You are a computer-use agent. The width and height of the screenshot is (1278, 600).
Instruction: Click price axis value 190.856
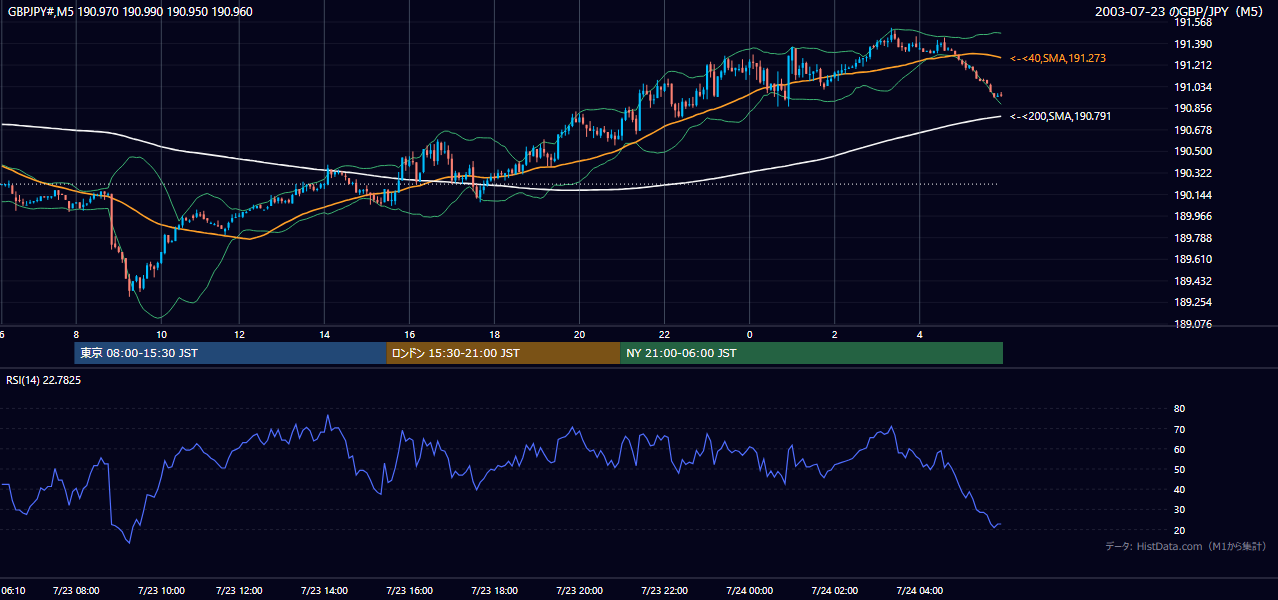1193,109
